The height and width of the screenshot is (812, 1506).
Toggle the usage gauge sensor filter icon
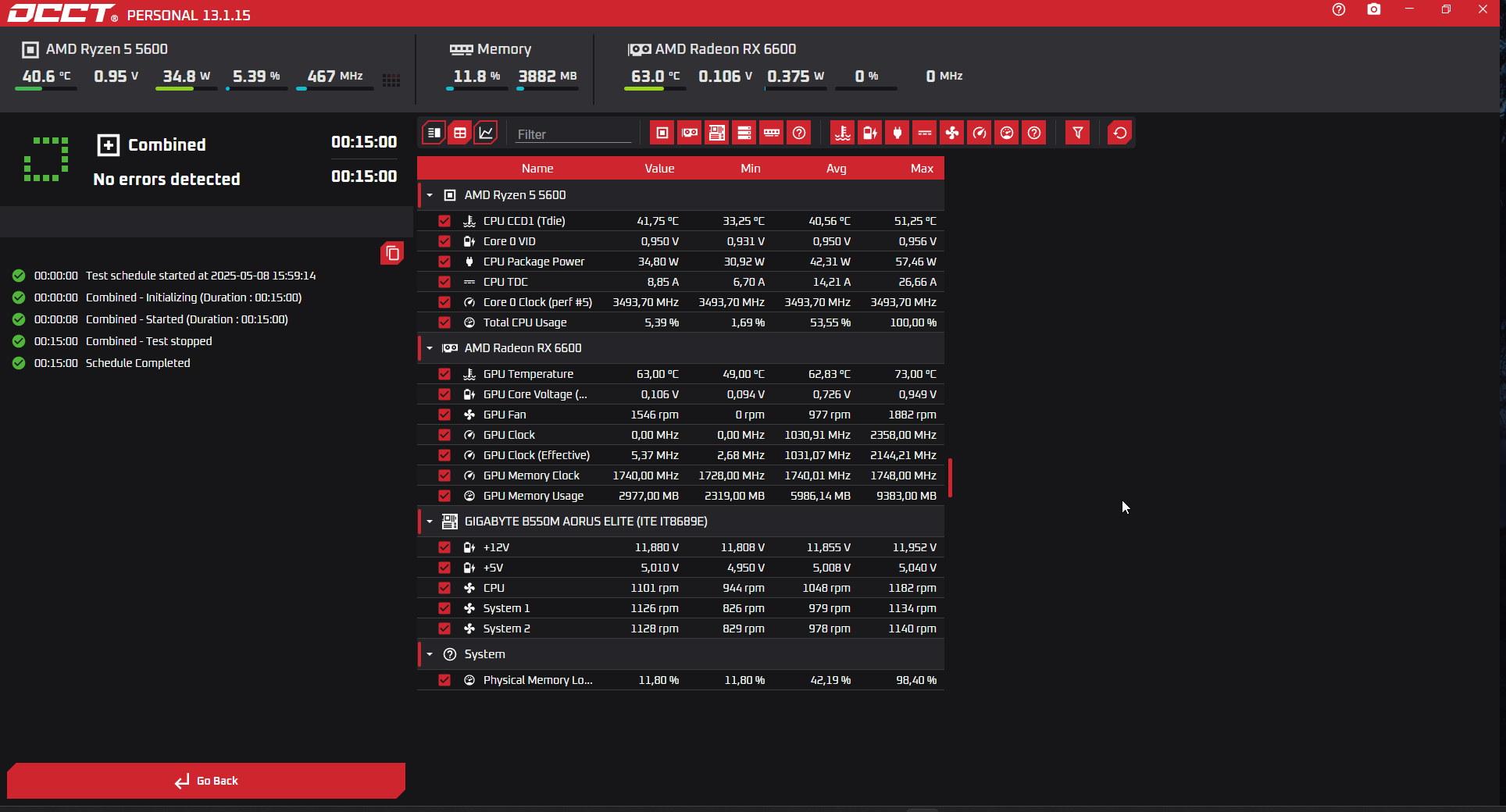pos(1007,133)
